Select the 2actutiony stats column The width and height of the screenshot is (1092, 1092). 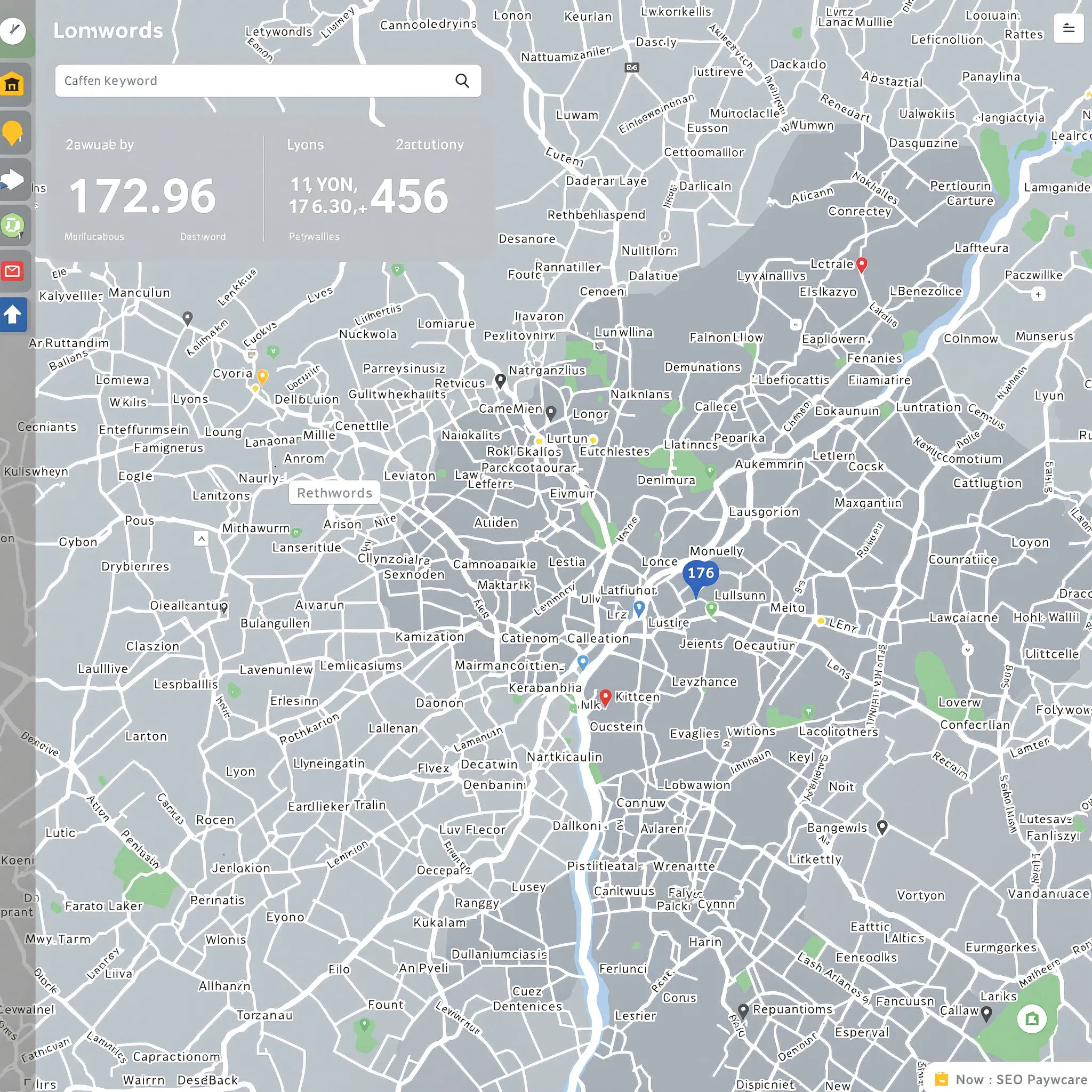click(x=431, y=144)
